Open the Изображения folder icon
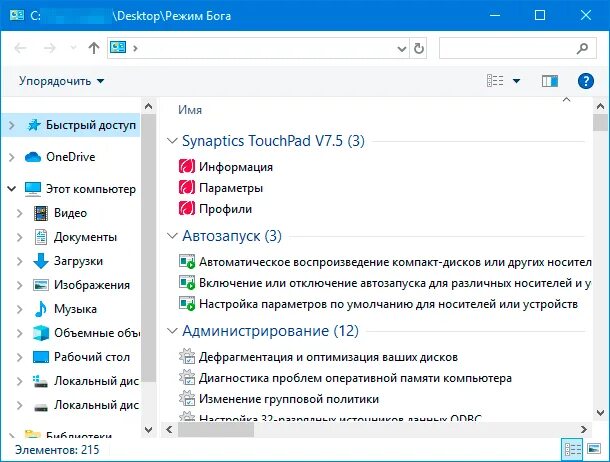 coord(41,285)
